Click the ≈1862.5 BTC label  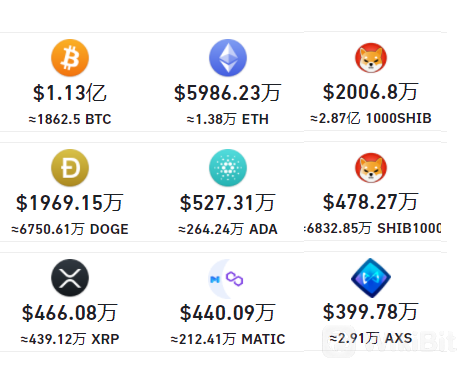pos(70,119)
